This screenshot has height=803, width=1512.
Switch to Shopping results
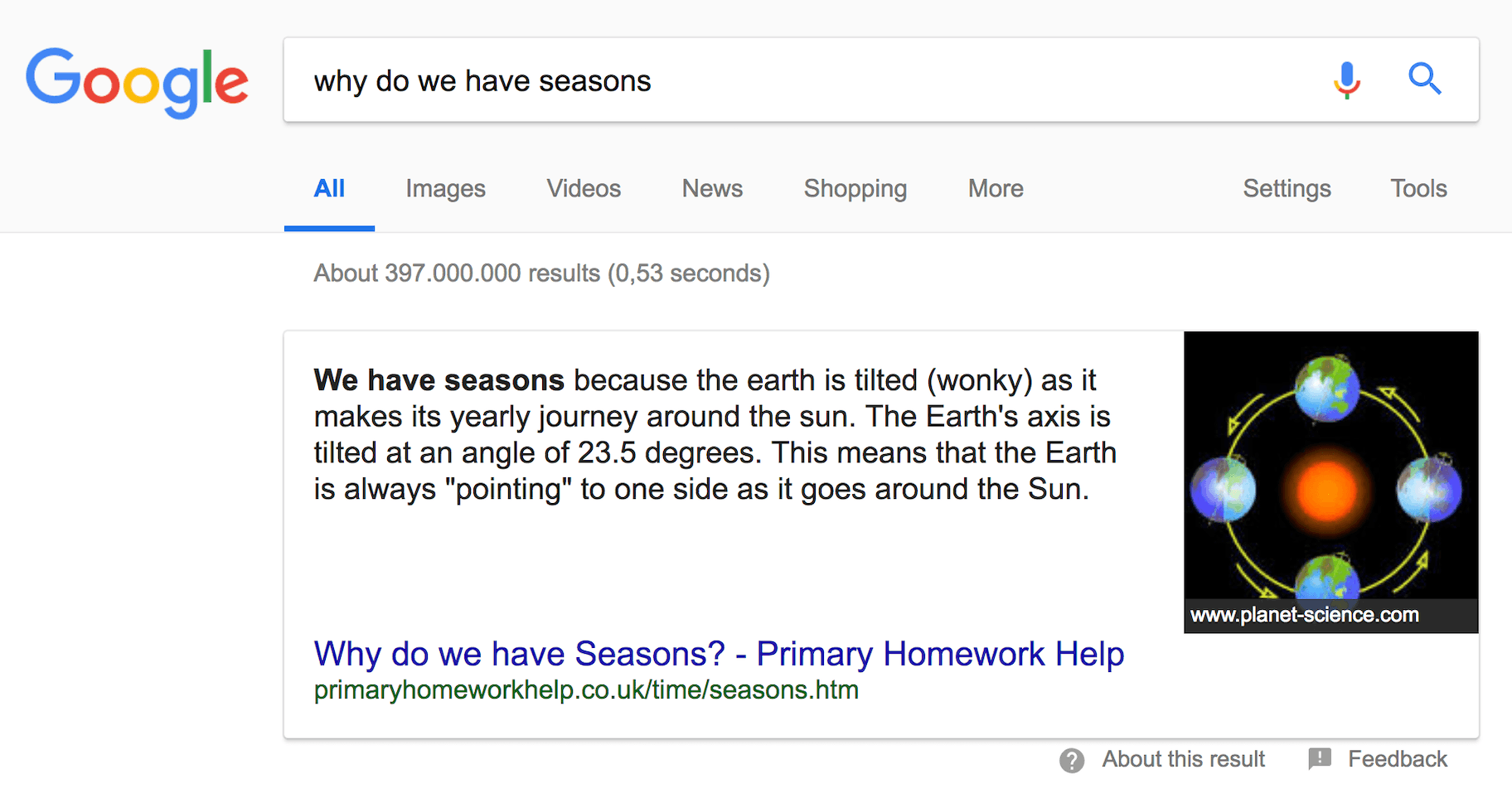click(855, 189)
